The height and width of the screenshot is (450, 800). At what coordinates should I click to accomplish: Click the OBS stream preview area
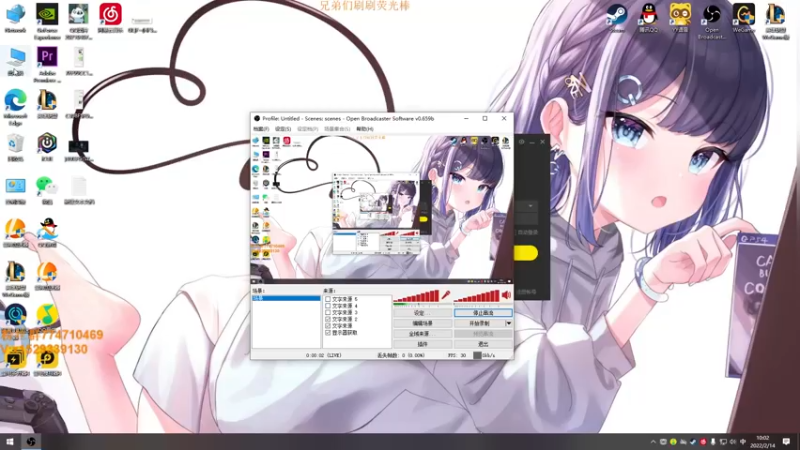[x=382, y=209]
